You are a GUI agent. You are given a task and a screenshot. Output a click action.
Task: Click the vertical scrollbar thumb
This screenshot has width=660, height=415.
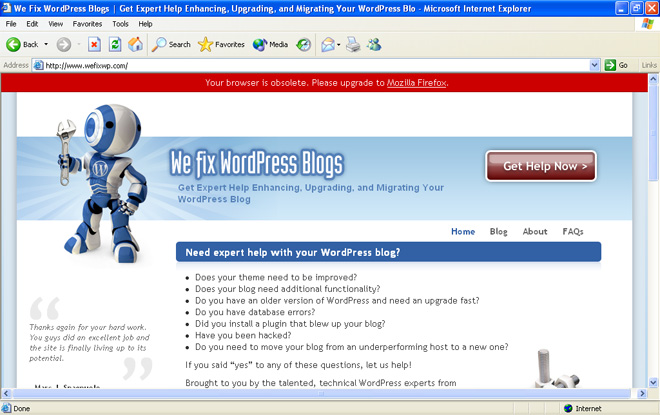[653, 132]
